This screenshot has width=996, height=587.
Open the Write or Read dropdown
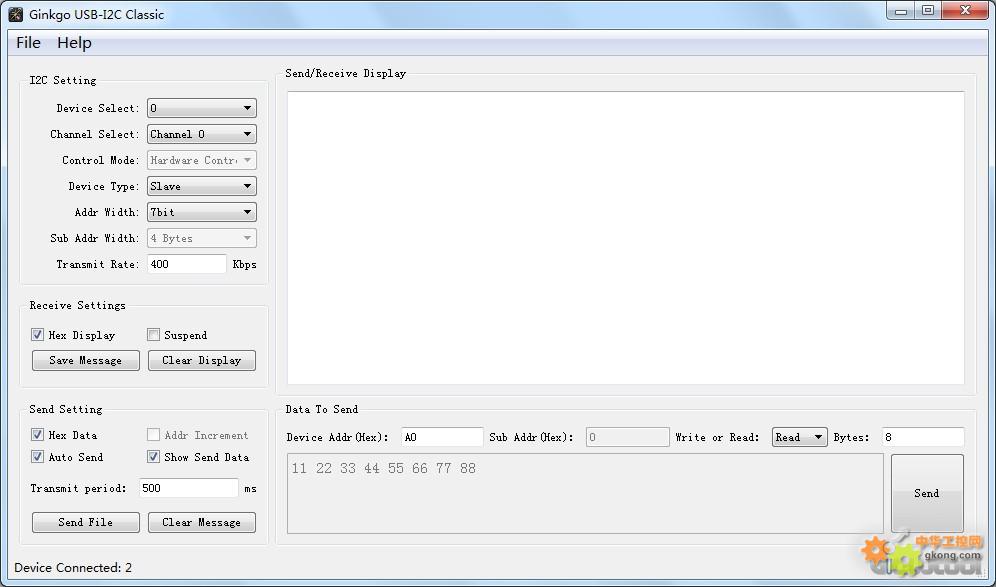click(x=800, y=437)
